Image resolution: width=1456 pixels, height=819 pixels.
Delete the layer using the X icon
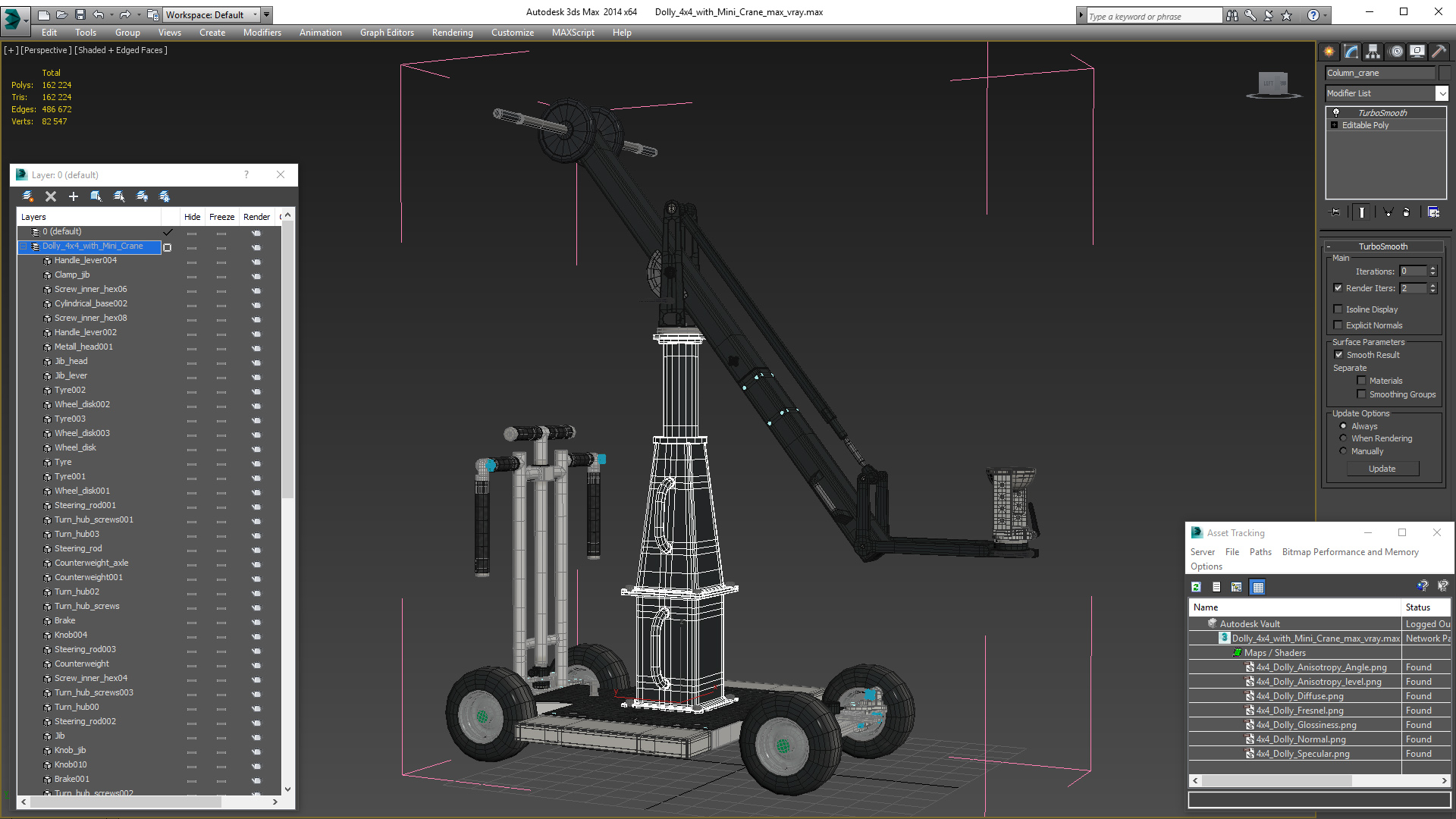pos(51,196)
